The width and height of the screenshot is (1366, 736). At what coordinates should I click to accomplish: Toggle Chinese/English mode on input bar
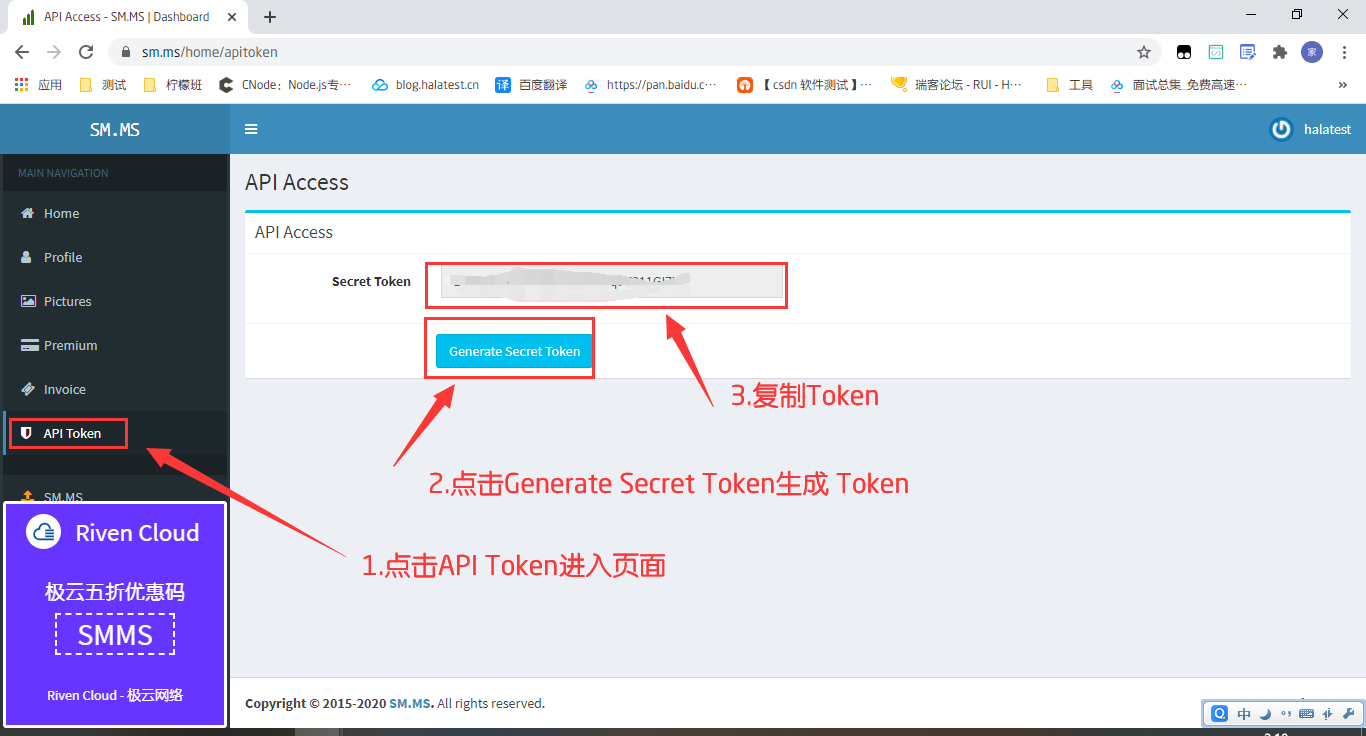[x=1244, y=714]
